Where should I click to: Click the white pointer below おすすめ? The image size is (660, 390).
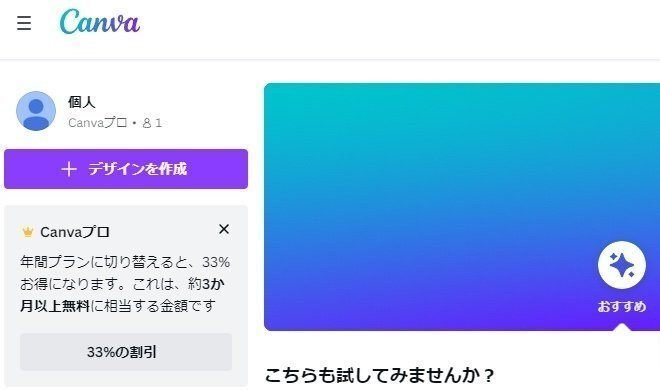(622, 327)
